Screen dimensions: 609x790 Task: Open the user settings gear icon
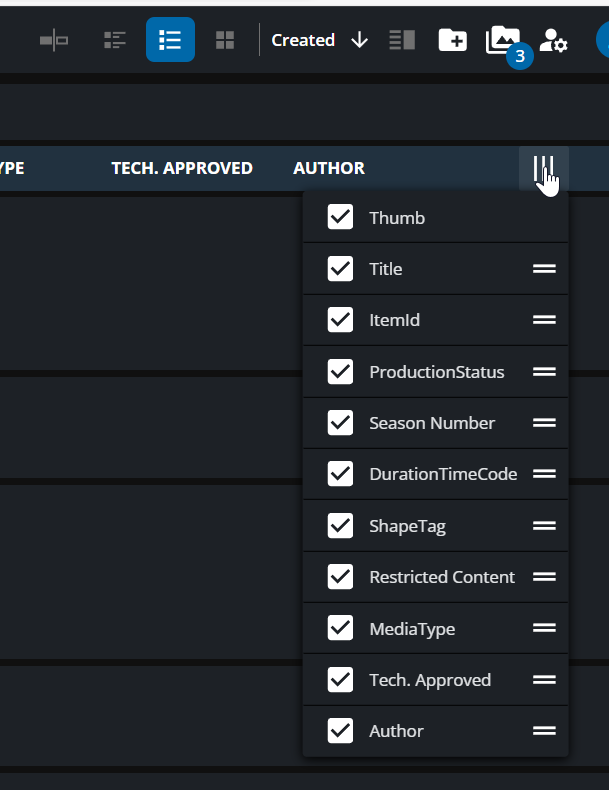(553, 40)
